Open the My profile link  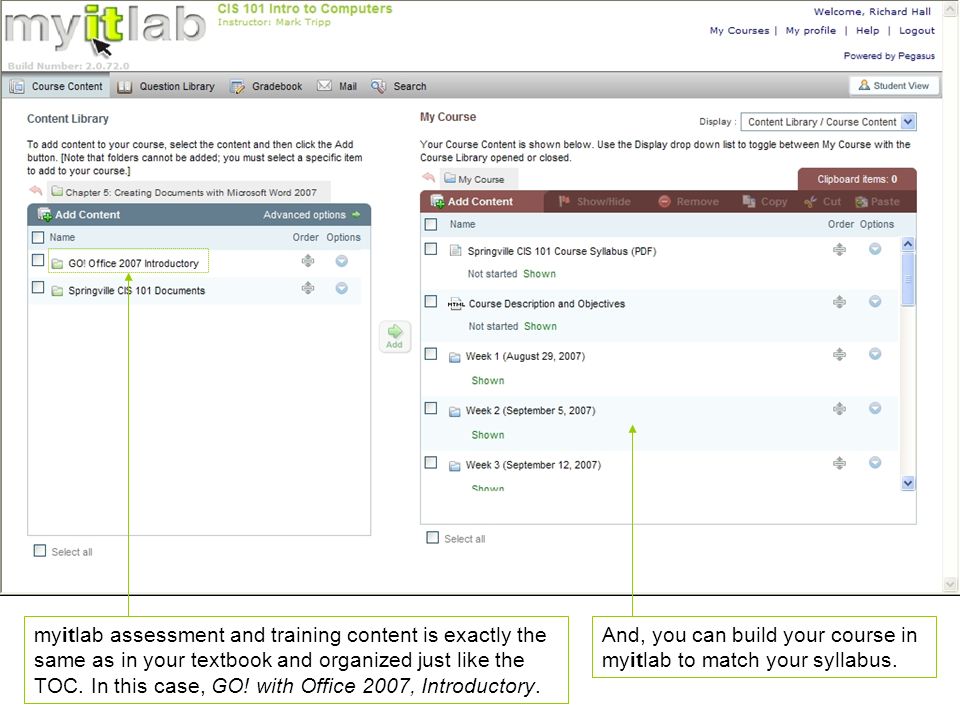810,31
